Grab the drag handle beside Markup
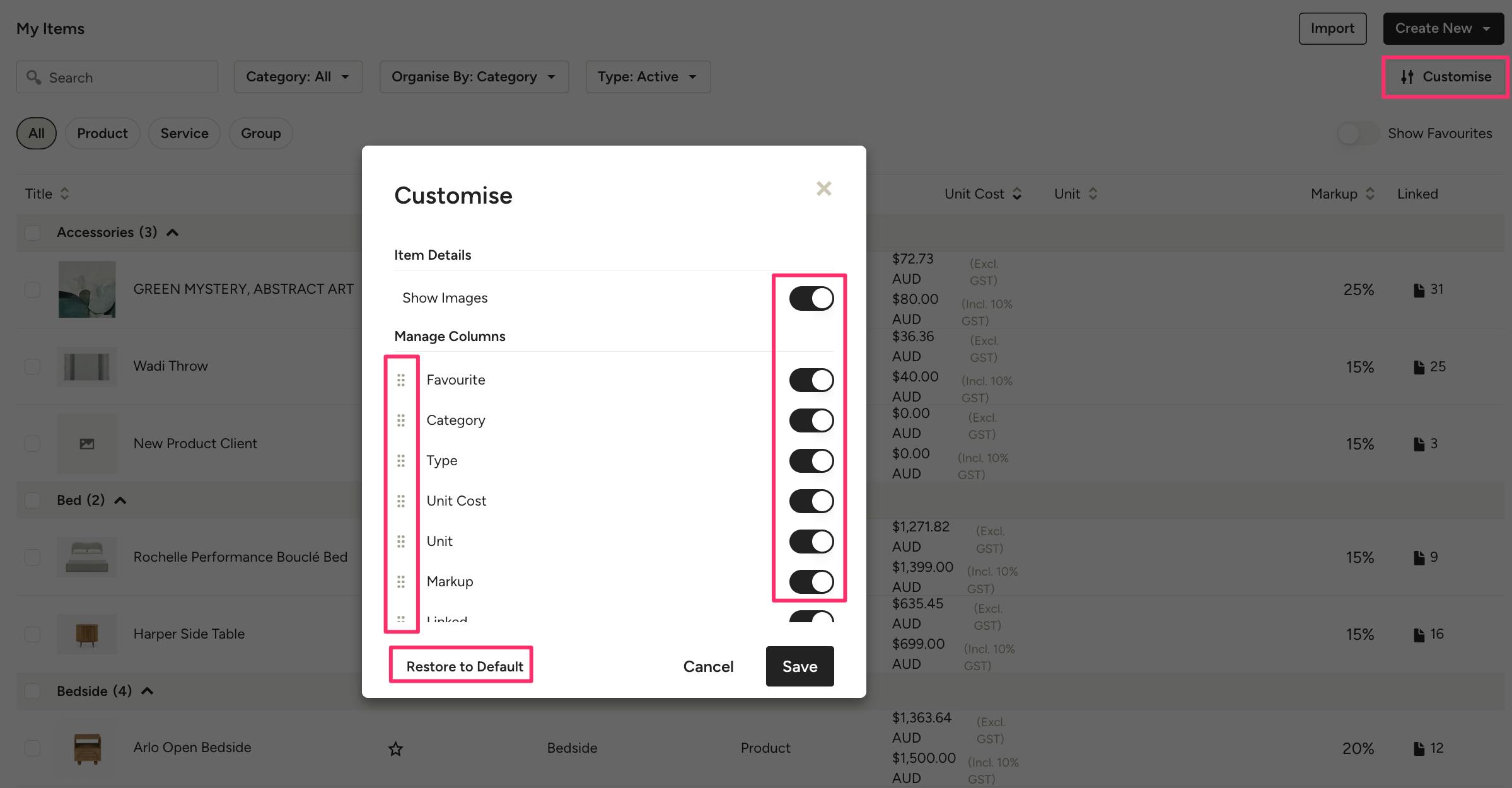1512x788 pixels. coord(401,582)
